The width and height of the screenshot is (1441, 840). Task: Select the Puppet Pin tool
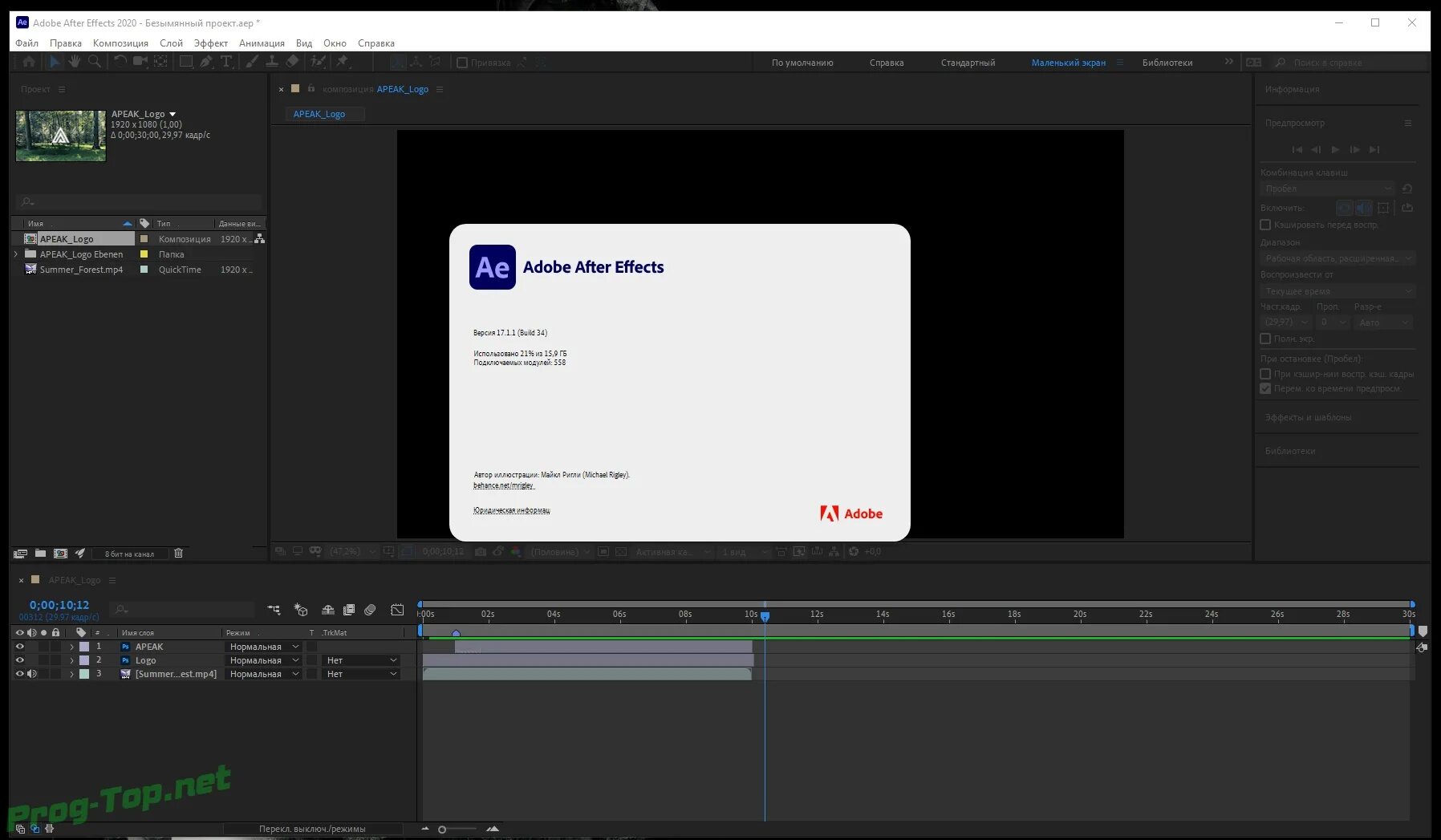pyautogui.click(x=343, y=62)
